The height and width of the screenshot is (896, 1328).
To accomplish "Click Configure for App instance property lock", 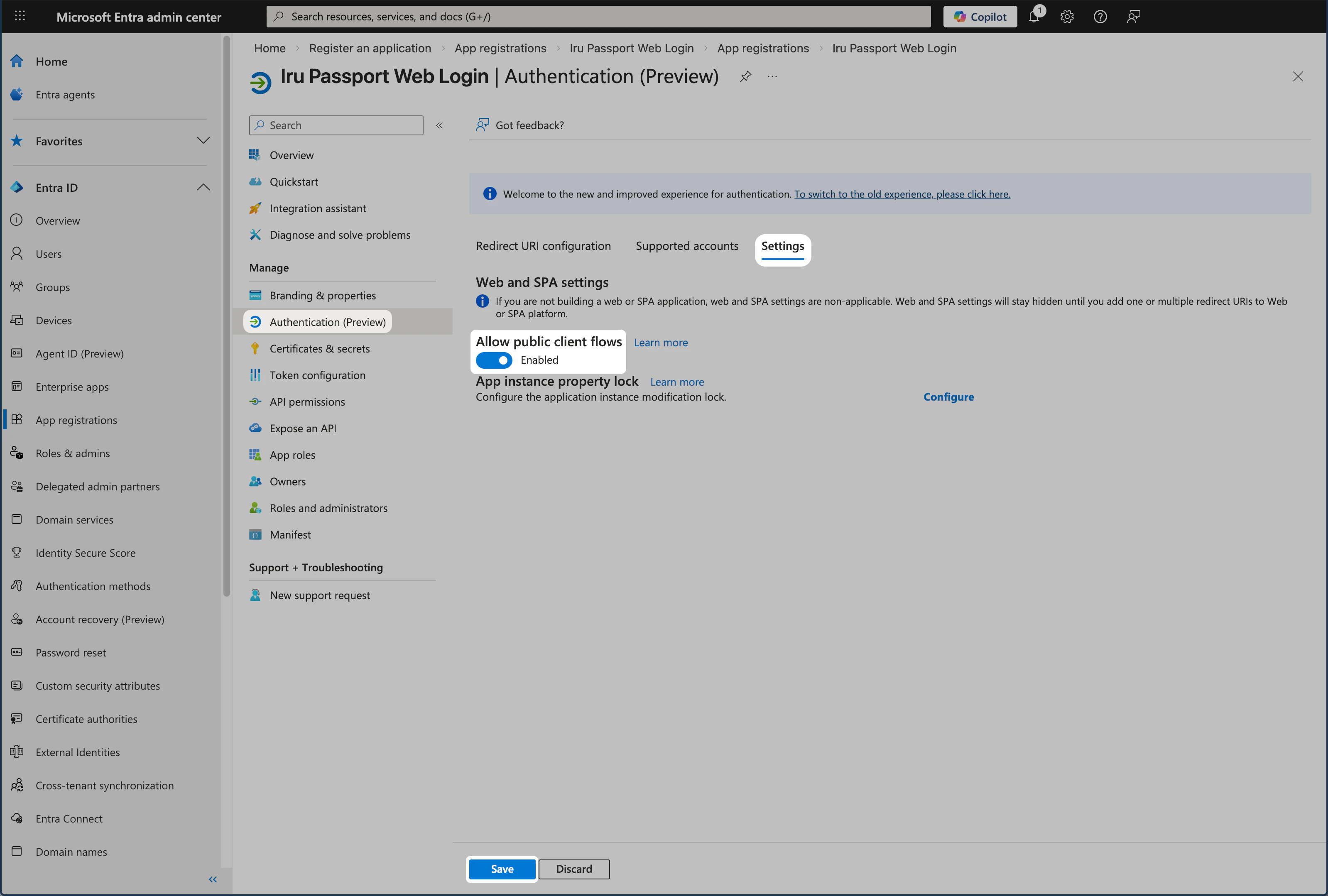I will pos(948,397).
